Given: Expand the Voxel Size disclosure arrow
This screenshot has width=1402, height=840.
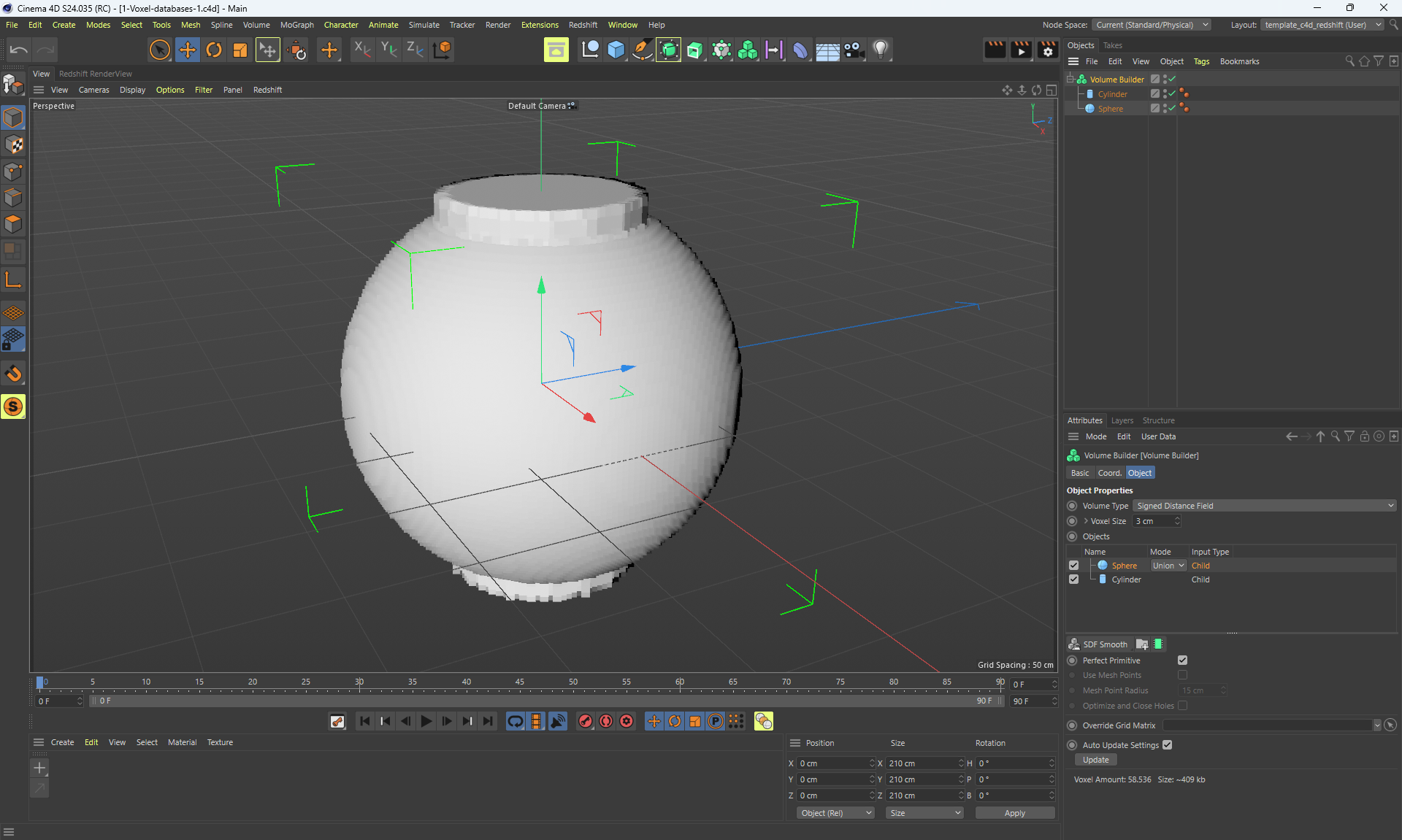Looking at the screenshot, I should point(1086,521).
